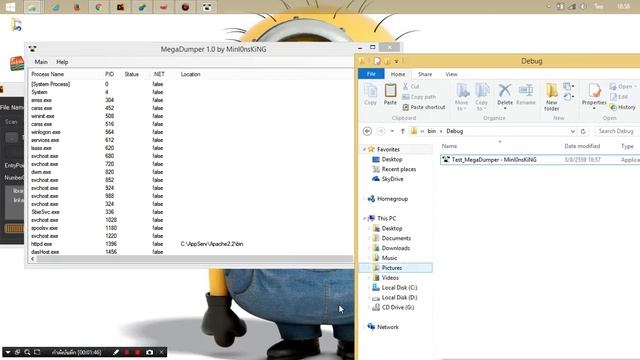The width and height of the screenshot is (640, 360).
Task: Sort by the Name column in Explorer
Action: tap(449, 146)
